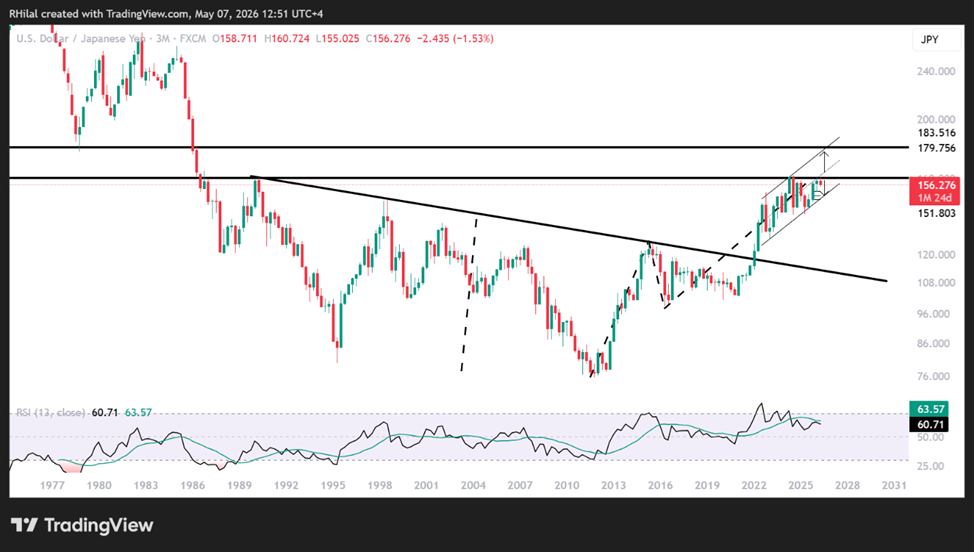Image resolution: width=974 pixels, height=552 pixels.
Task: Click the 1983 label on time axis
Action: click(146, 485)
